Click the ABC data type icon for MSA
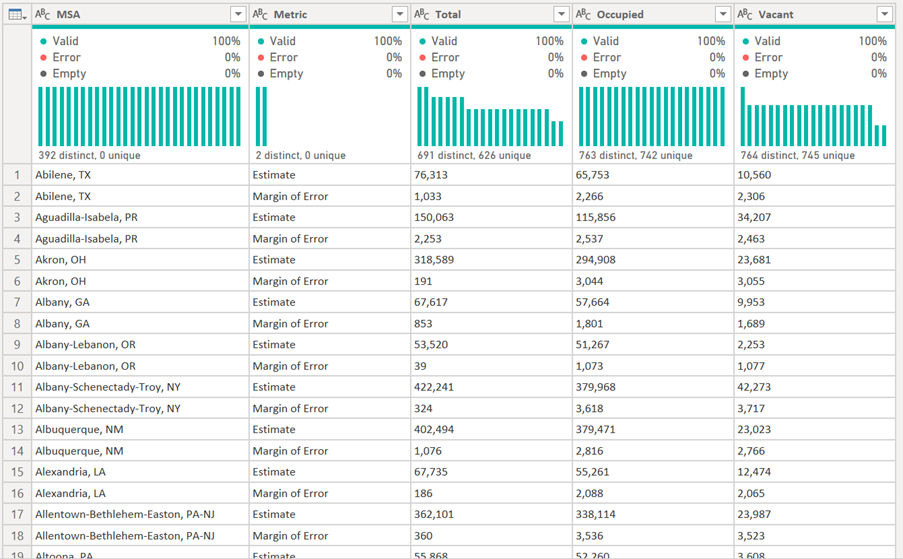 pos(43,14)
